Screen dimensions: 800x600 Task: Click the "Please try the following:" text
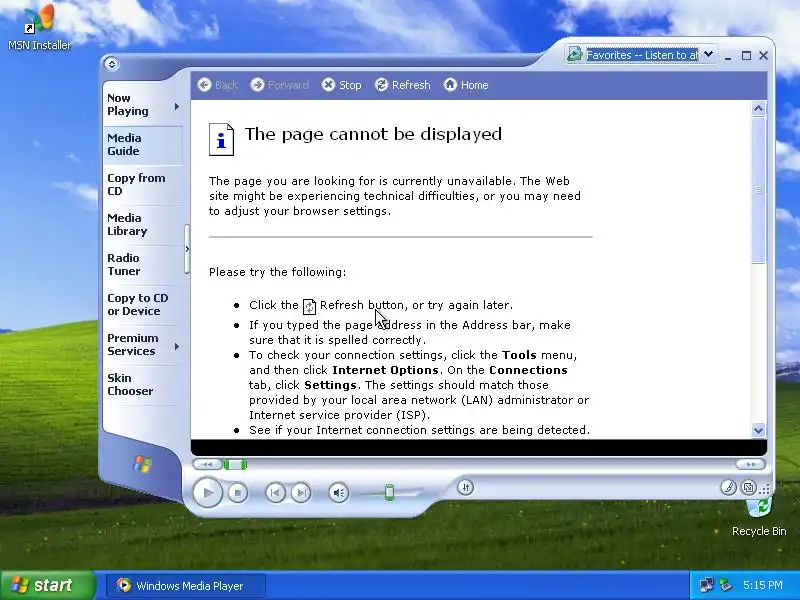pyautogui.click(x=277, y=272)
